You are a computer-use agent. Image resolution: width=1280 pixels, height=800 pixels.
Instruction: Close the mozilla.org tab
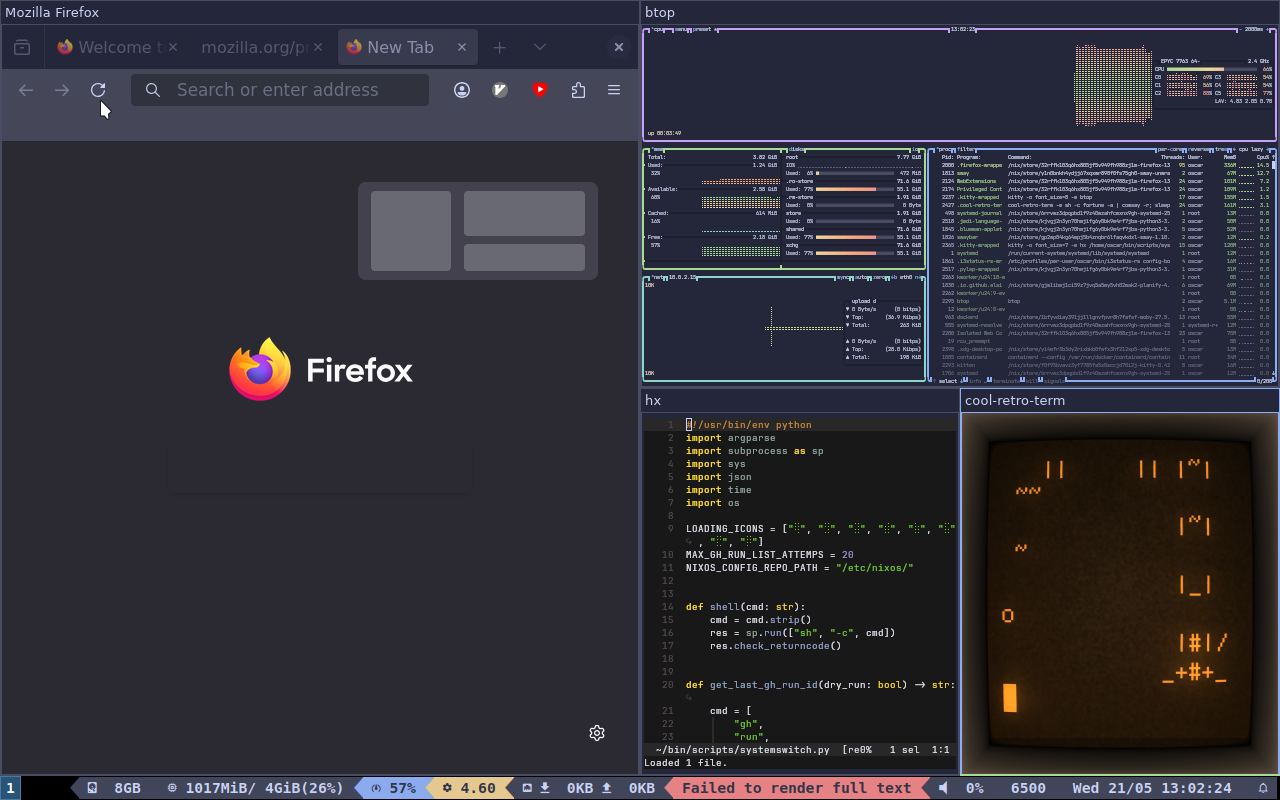[318, 47]
